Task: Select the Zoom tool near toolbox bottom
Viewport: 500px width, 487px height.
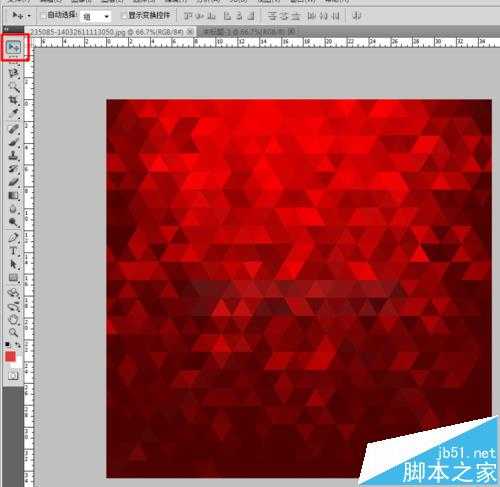Action: coord(13,333)
